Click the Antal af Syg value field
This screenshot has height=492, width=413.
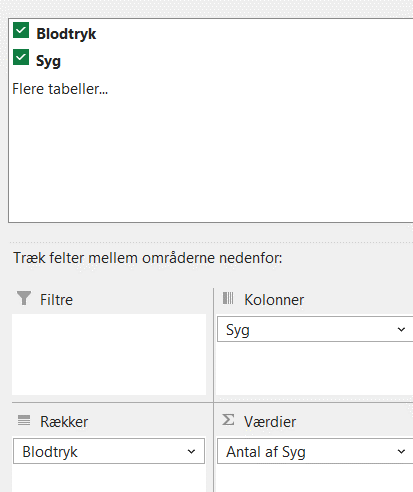pyautogui.click(x=315, y=451)
